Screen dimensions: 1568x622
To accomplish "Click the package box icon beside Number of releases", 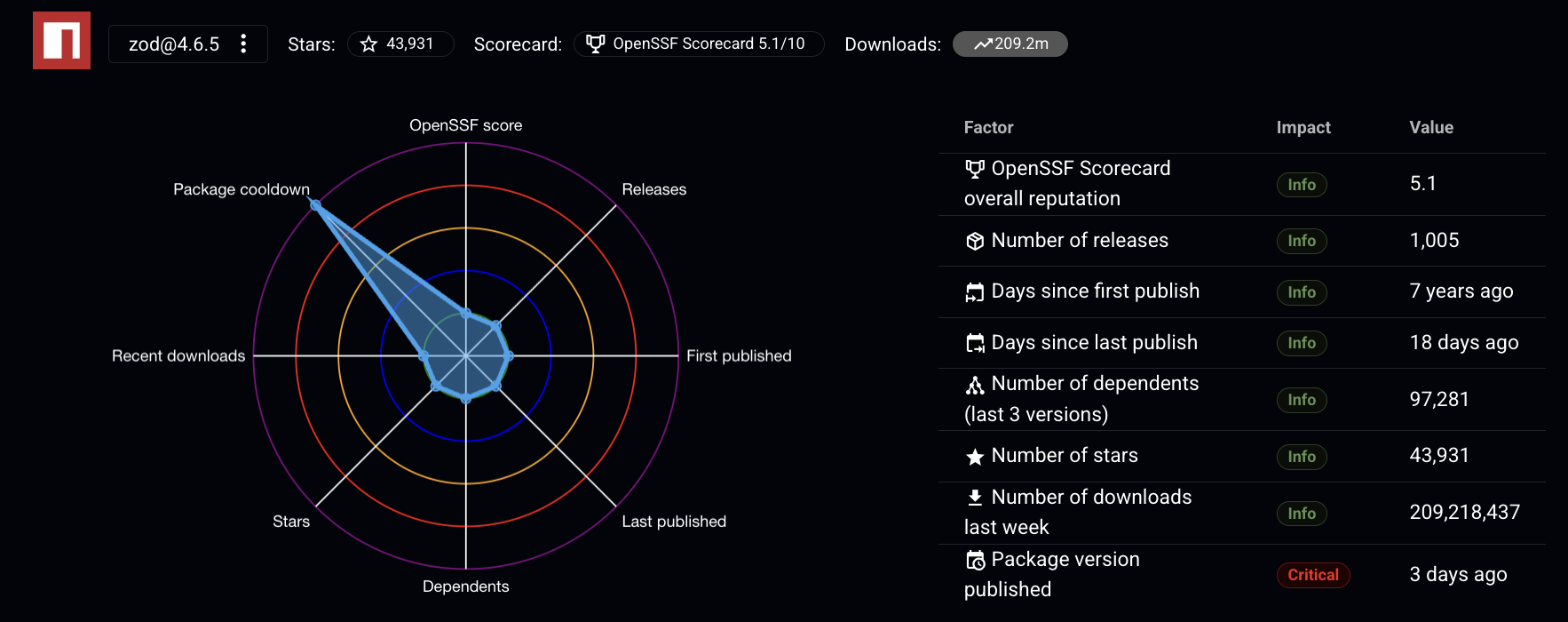I will [975, 241].
